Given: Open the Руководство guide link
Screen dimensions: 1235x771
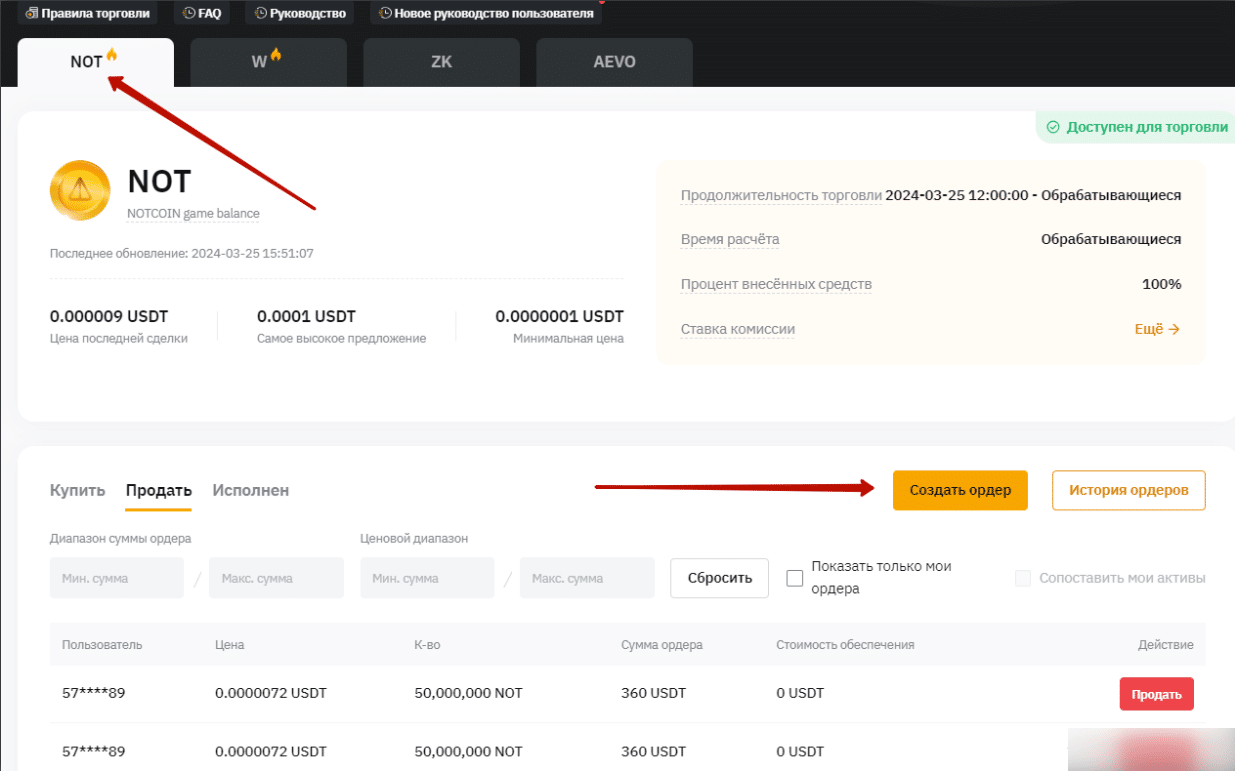Looking at the screenshot, I should (299, 13).
